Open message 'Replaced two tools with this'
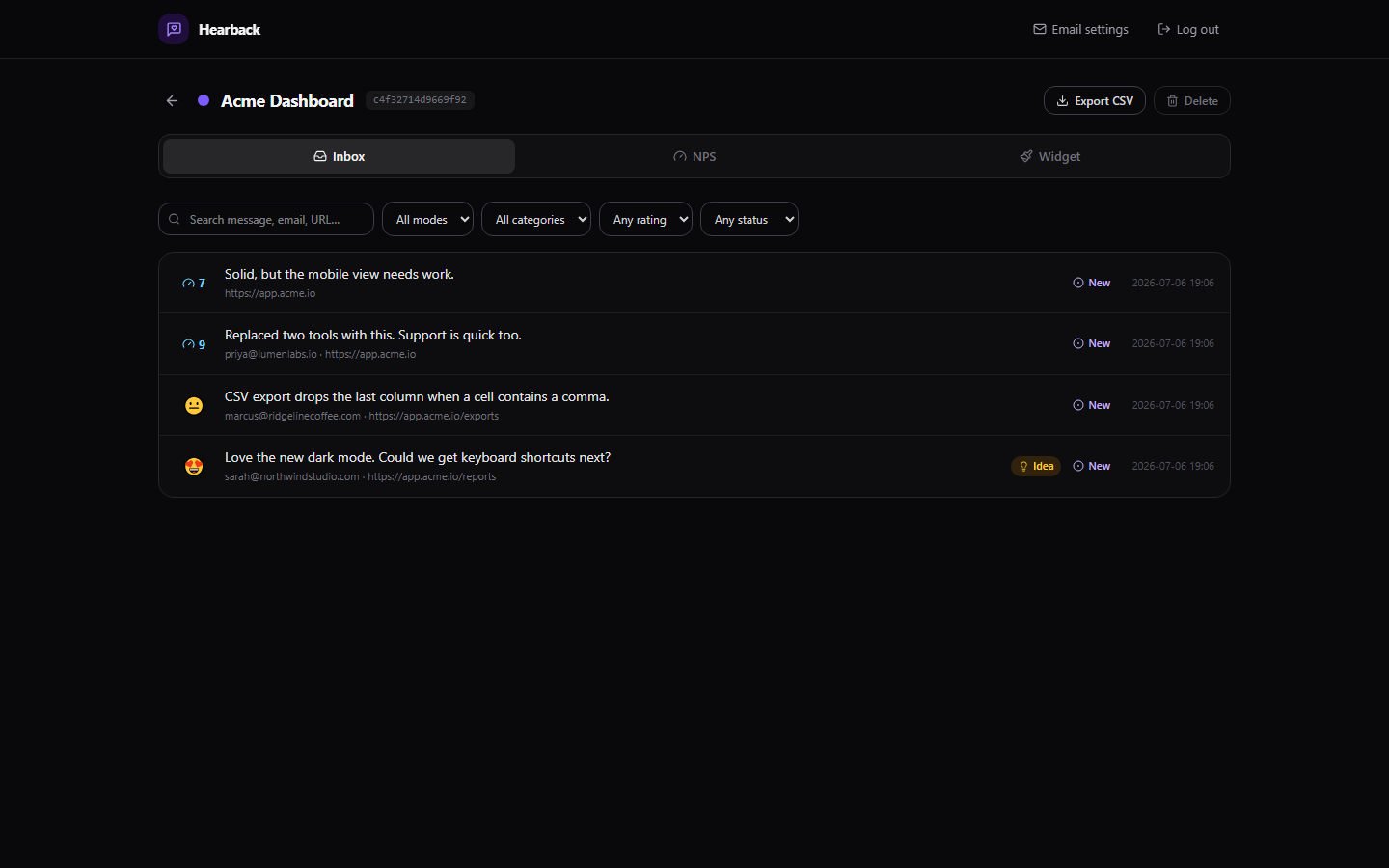 coord(373,335)
